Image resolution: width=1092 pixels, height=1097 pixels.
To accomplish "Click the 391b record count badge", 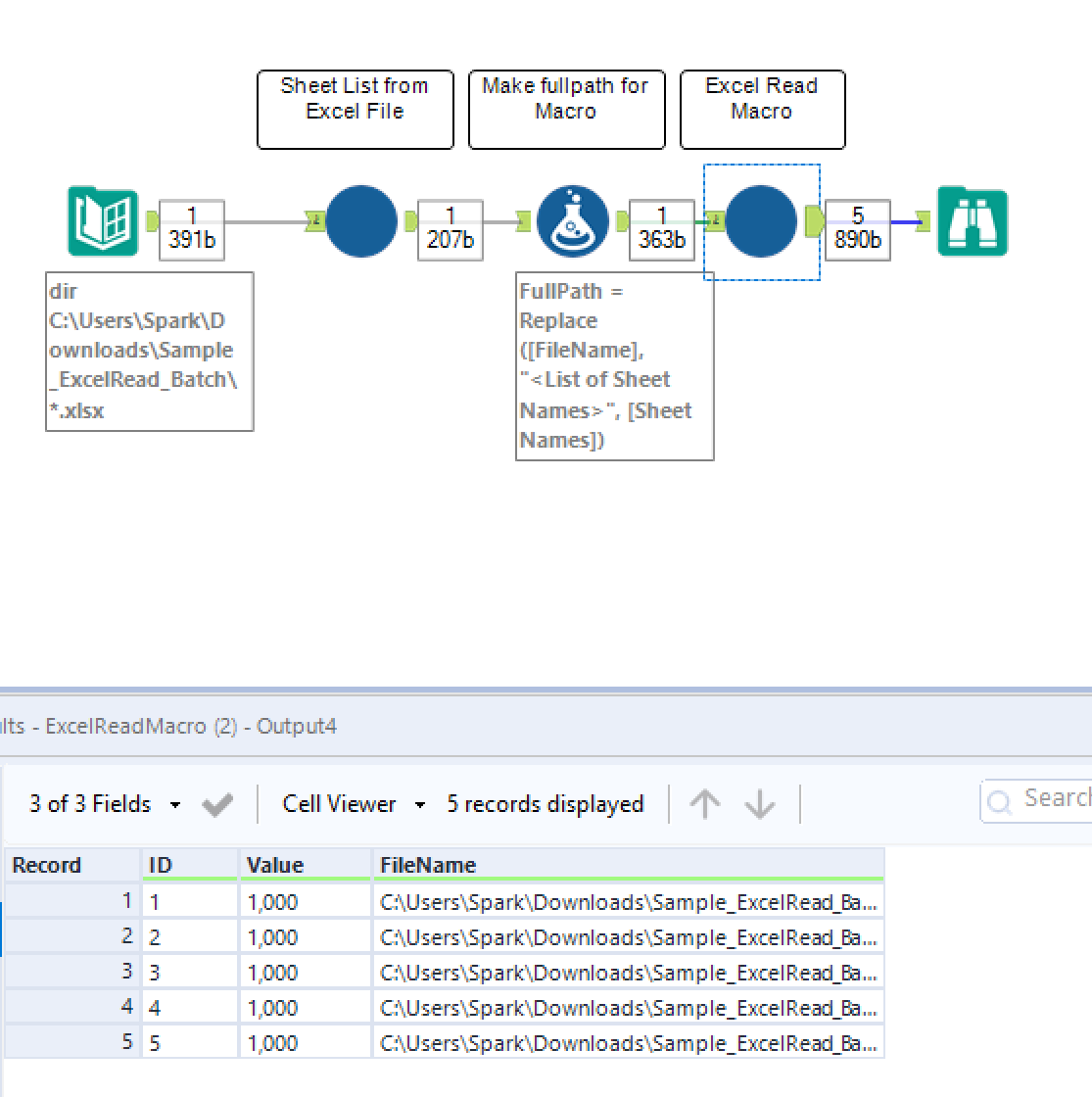I will pos(190,231).
